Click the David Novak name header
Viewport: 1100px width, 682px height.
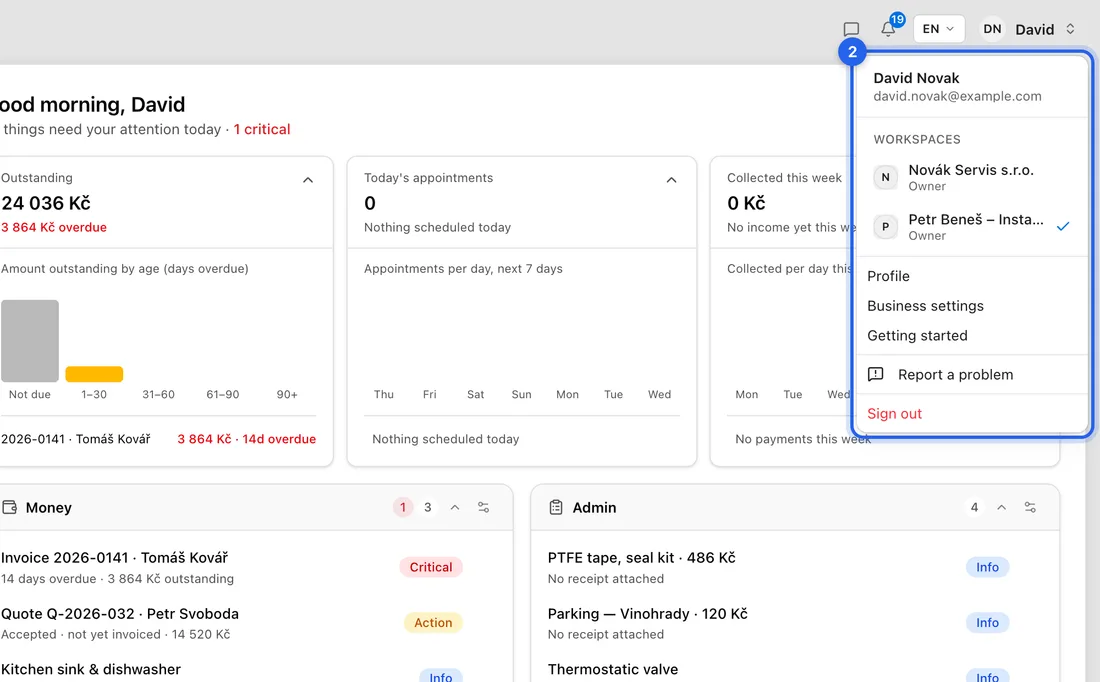(x=916, y=78)
